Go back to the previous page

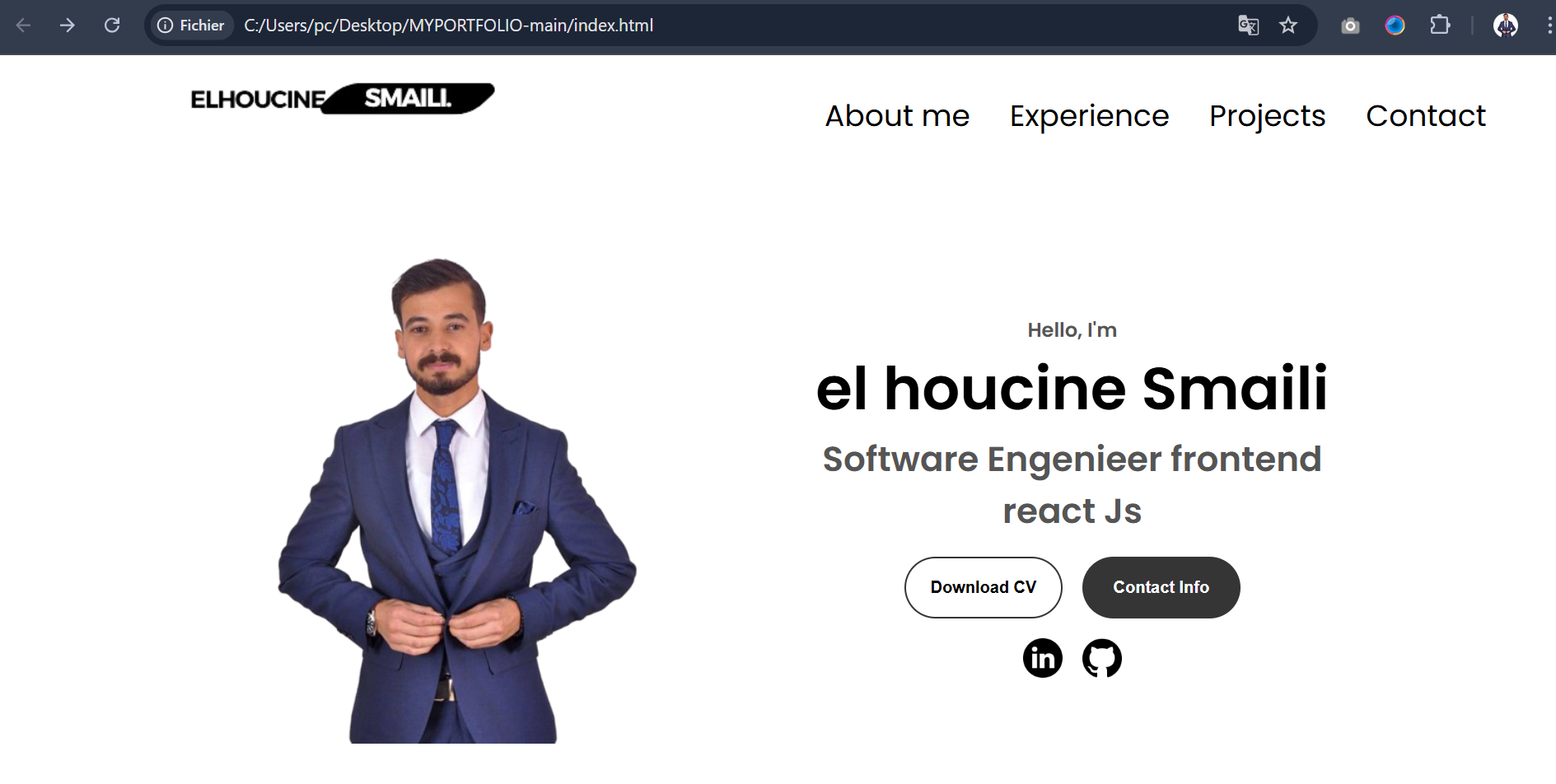coord(23,26)
